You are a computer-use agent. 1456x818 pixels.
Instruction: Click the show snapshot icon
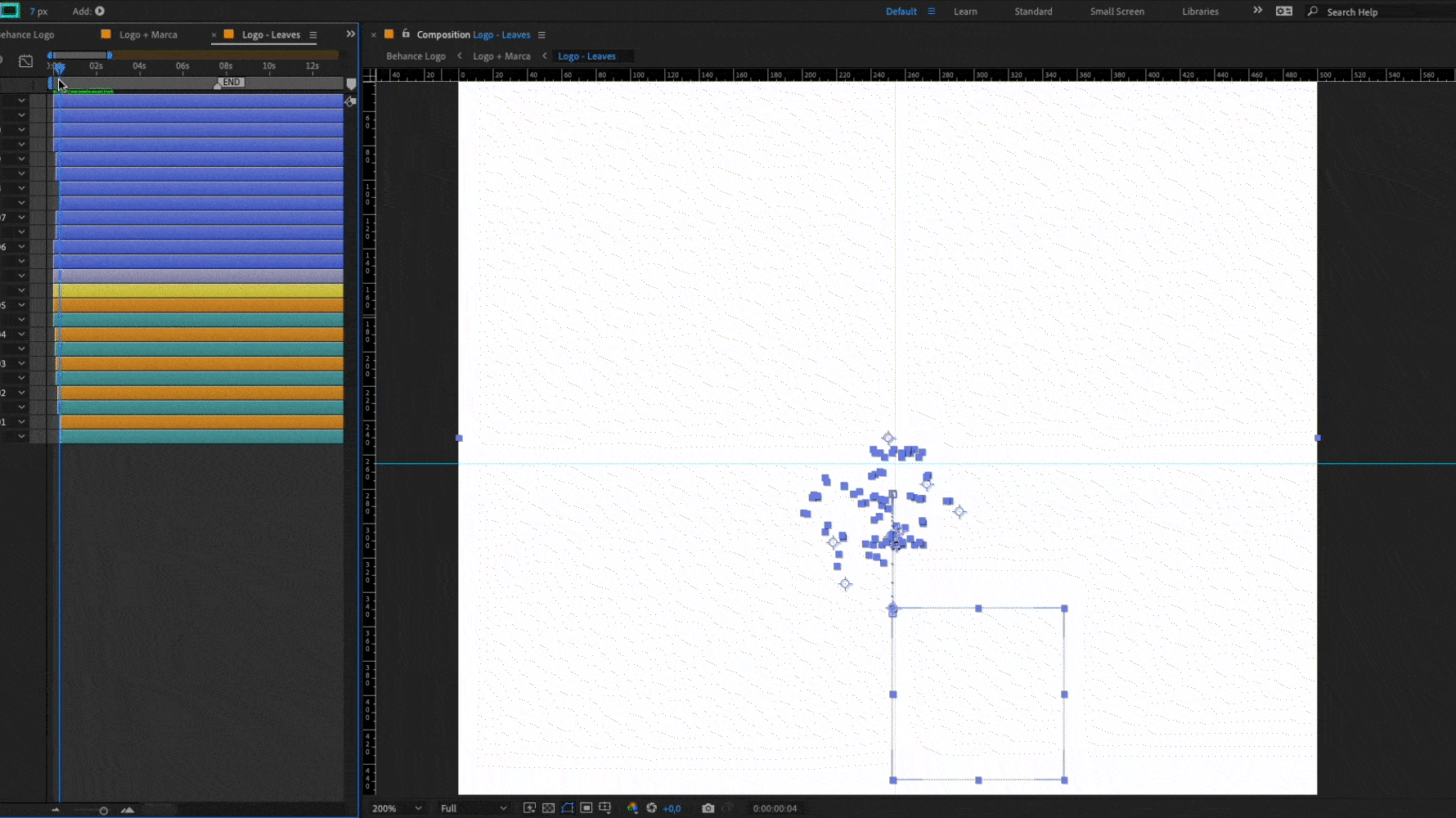click(726, 808)
